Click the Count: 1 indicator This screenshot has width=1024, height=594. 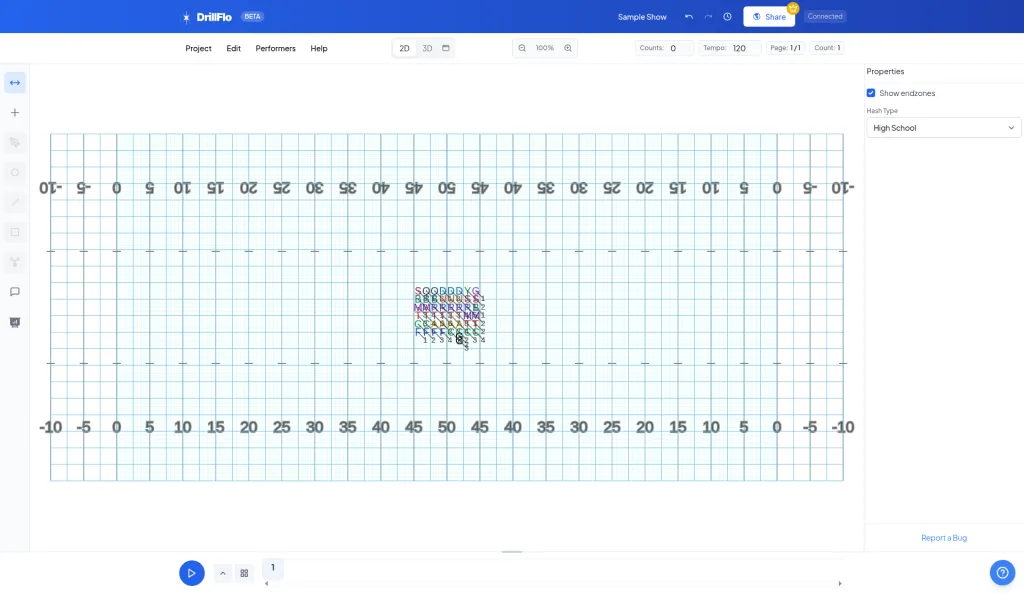tap(827, 48)
